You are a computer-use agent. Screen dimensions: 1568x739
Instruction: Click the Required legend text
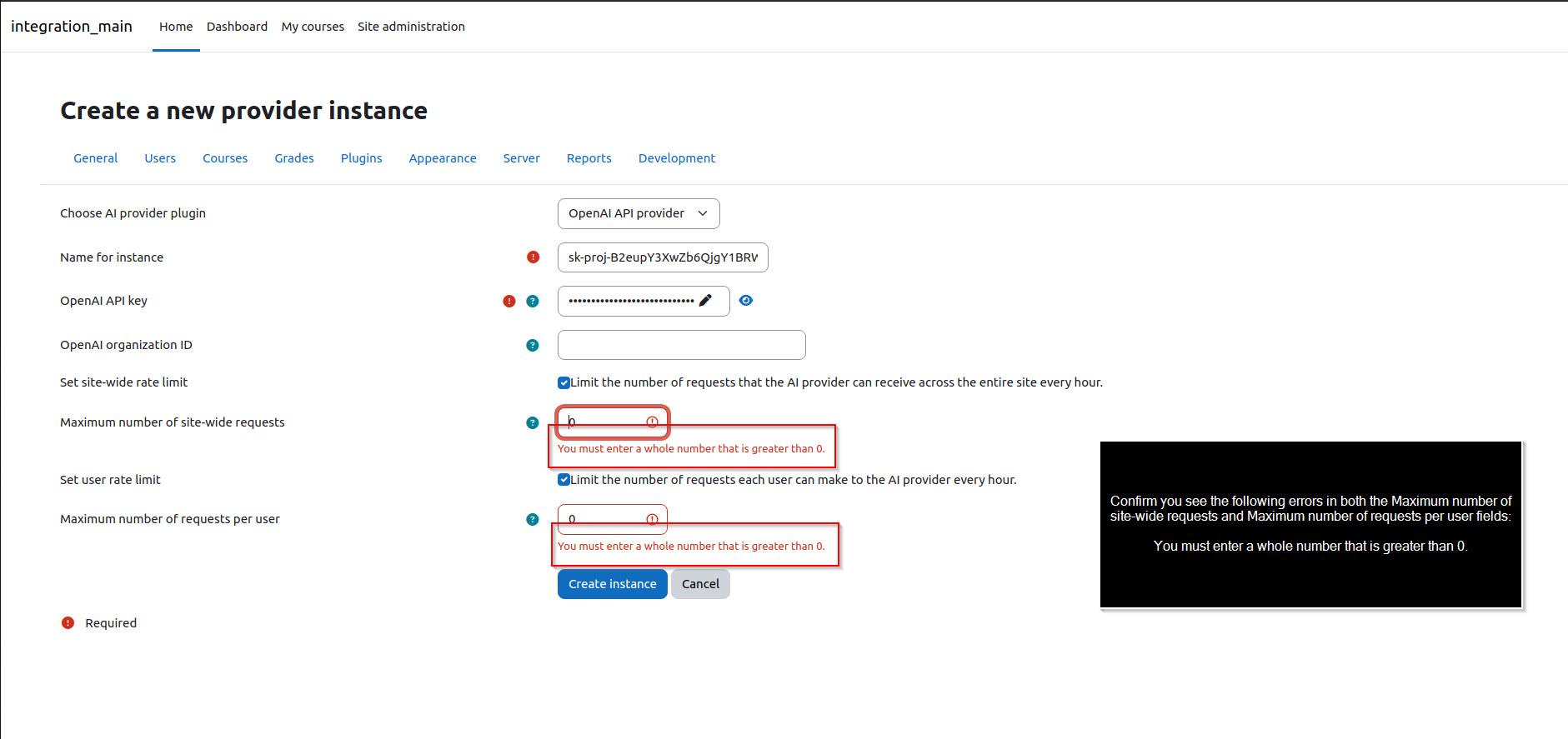111,623
